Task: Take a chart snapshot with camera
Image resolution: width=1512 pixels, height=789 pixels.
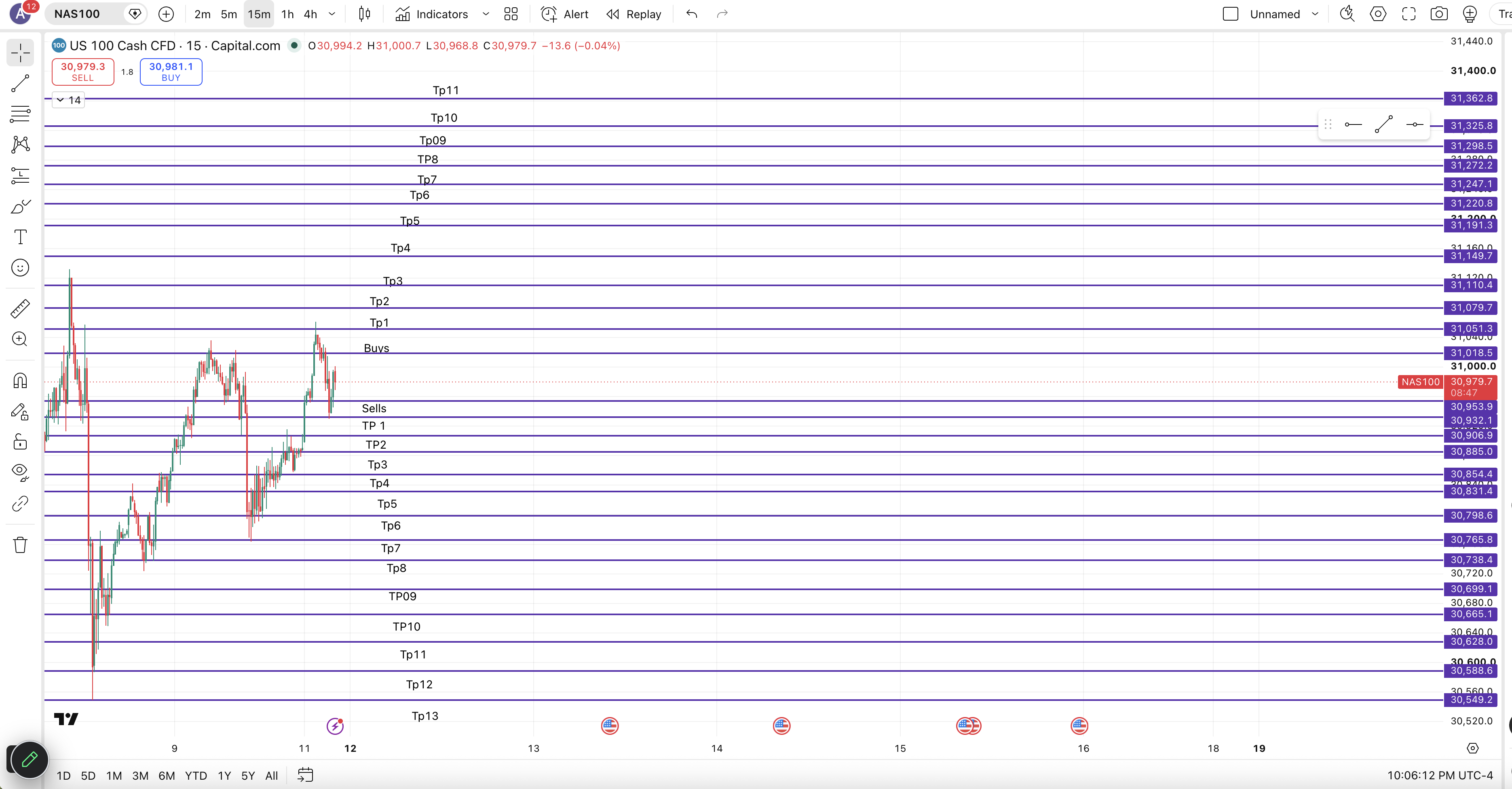Action: (1439, 14)
